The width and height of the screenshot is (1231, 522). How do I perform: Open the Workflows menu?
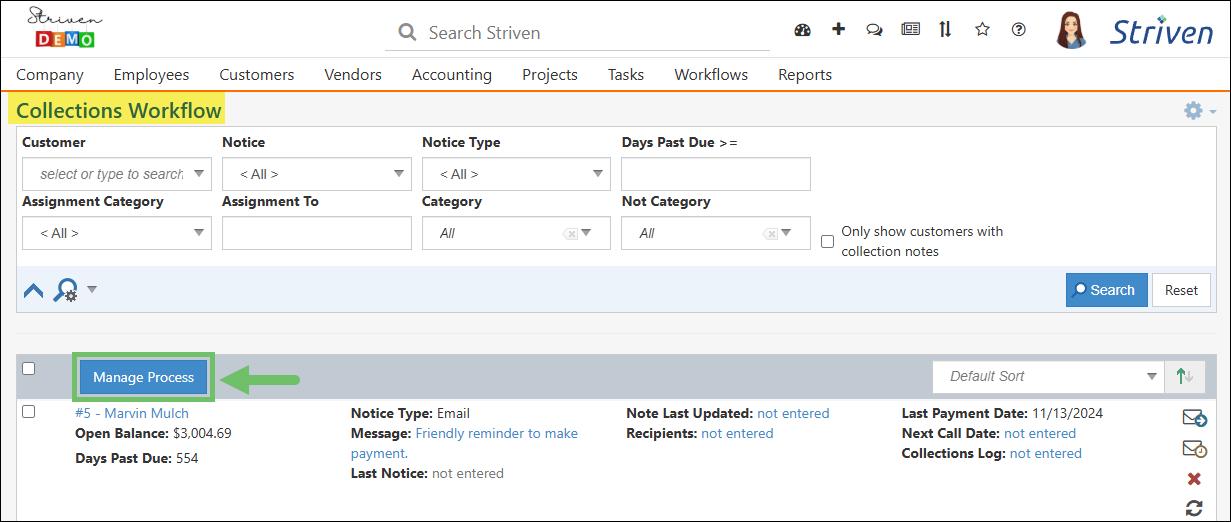711,74
